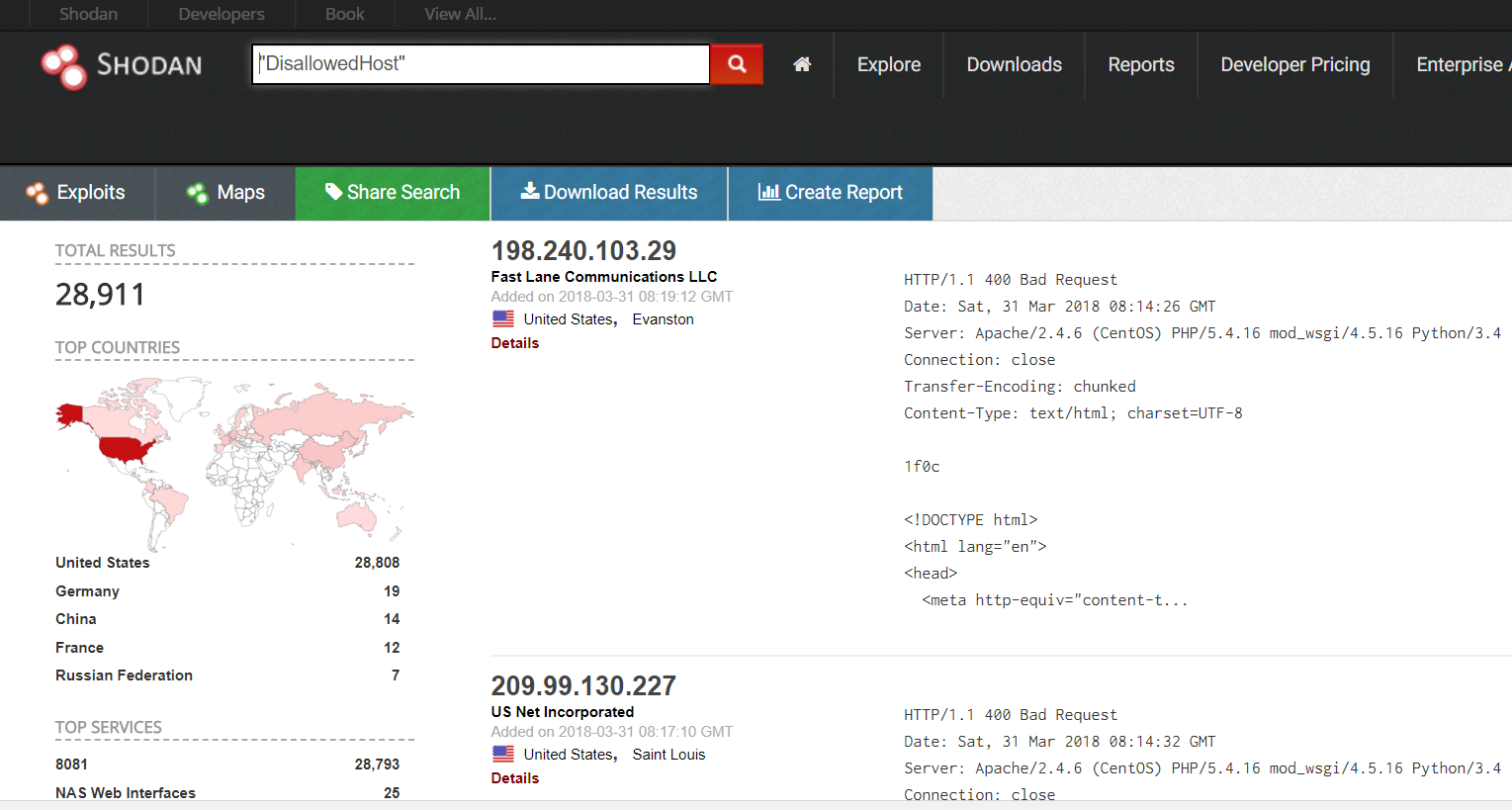
Task: Open the Downloads menu item
Action: tap(1014, 65)
